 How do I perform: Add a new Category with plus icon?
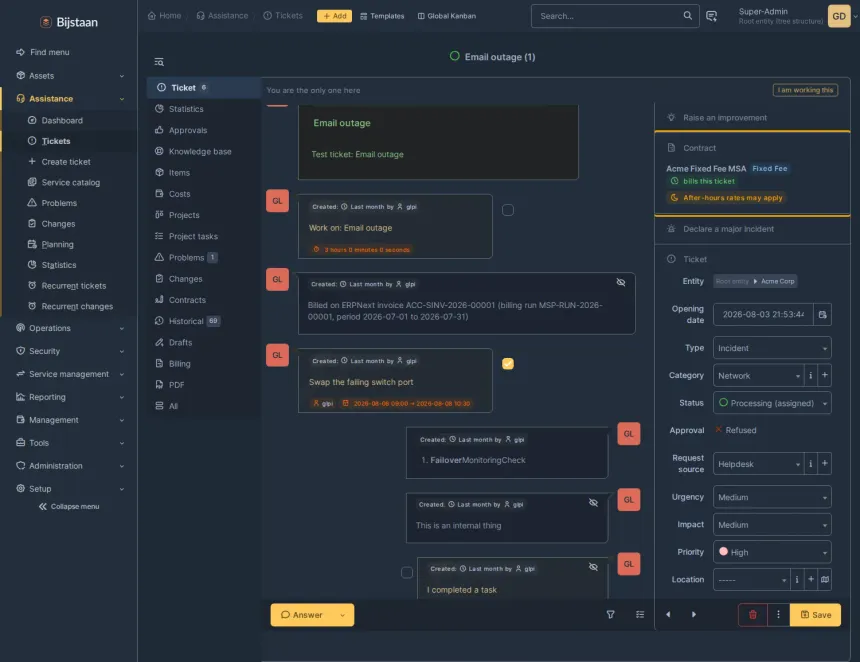tap(824, 376)
